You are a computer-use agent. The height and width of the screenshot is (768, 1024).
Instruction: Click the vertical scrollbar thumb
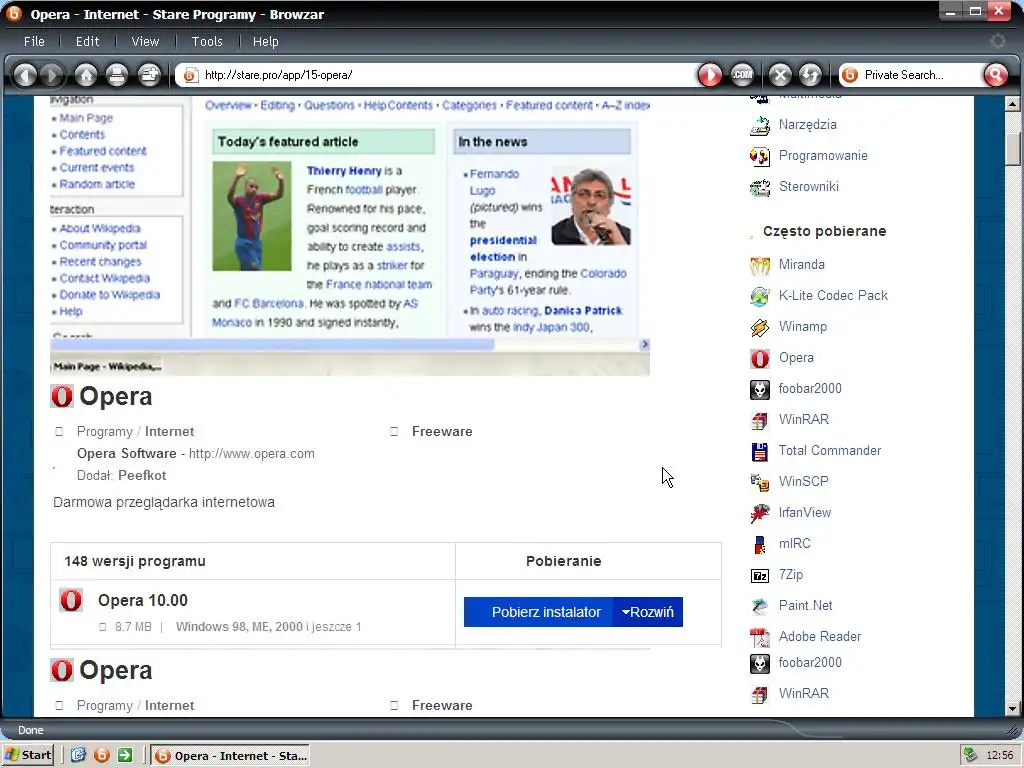(x=1012, y=150)
